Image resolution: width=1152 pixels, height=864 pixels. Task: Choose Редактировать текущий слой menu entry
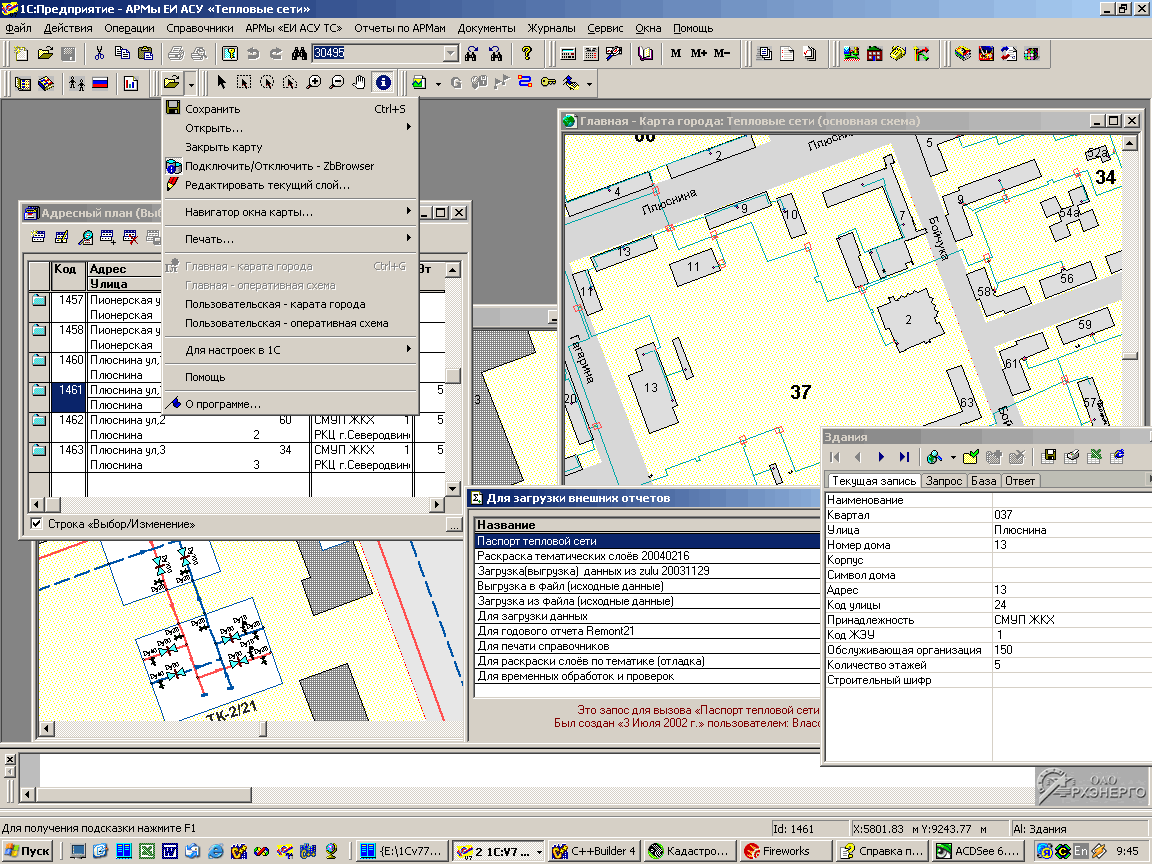[267, 185]
